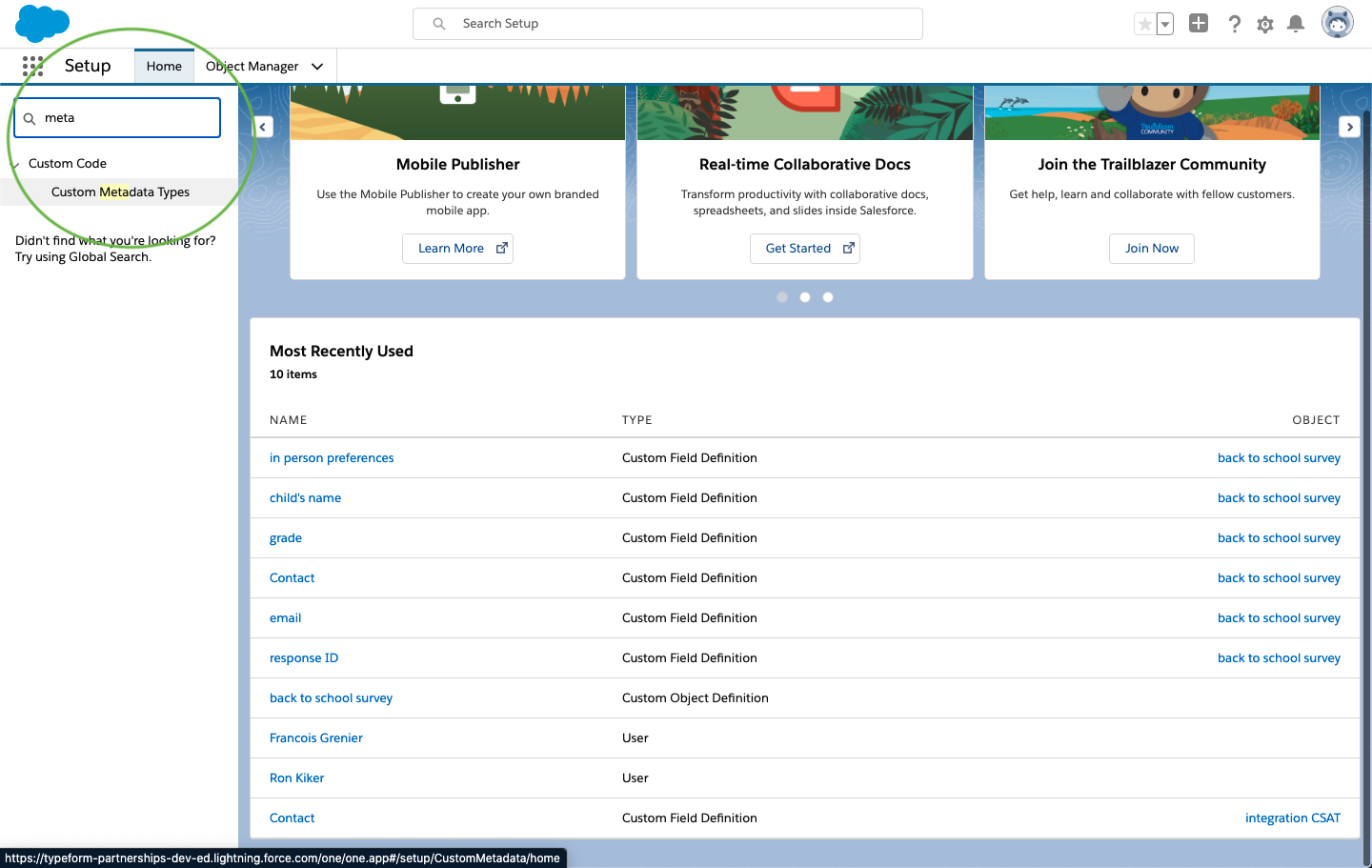1372x868 pixels.
Task: Open the grade field link
Action: pyautogui.click(x=286, y=537)
